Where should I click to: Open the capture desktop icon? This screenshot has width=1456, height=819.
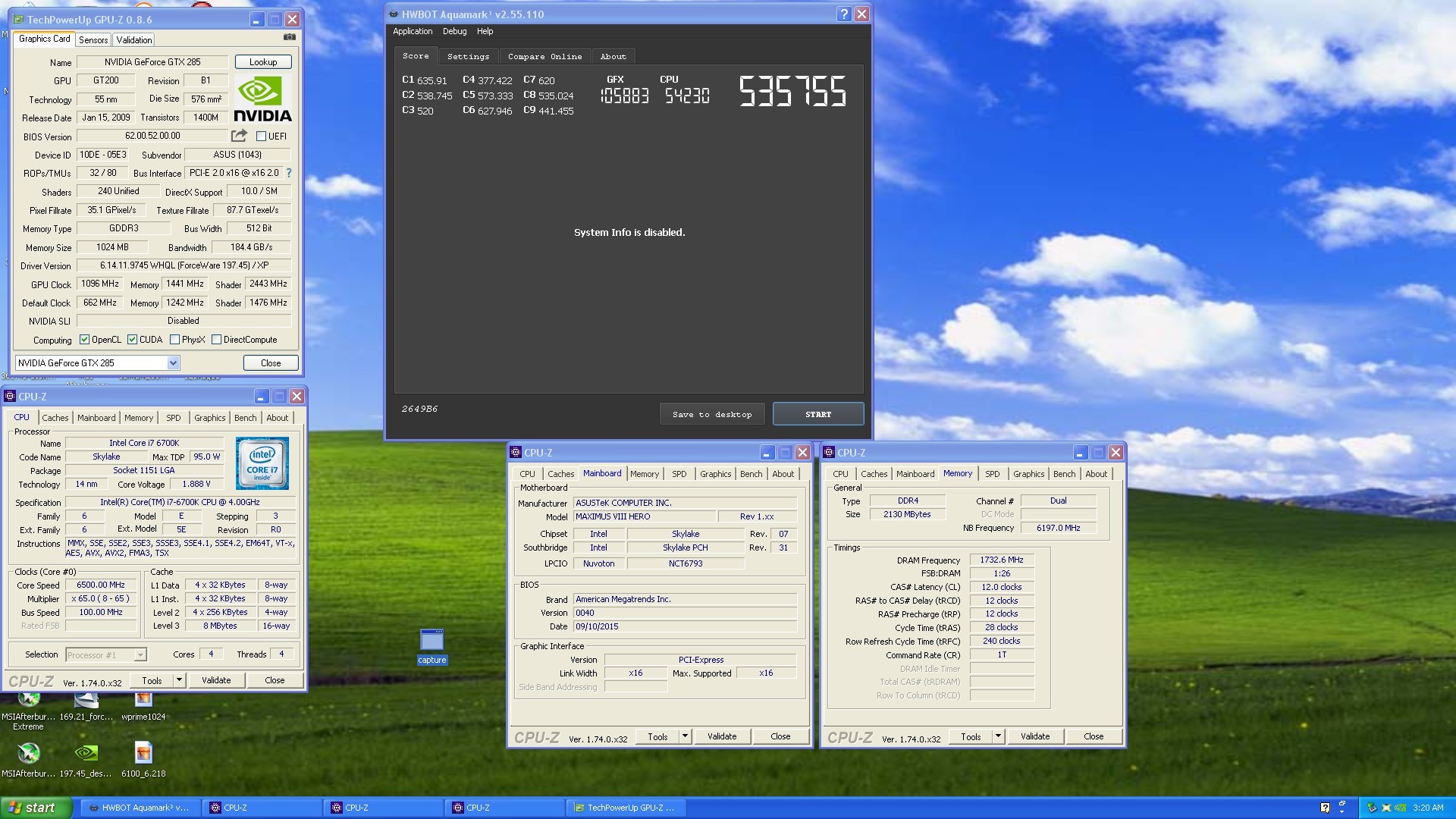(x=431, y=646)
